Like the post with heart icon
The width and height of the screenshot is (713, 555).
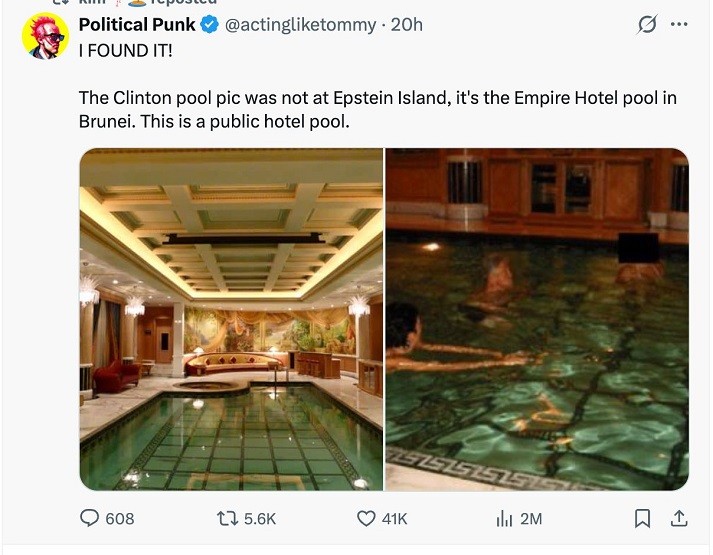[366, 518]
